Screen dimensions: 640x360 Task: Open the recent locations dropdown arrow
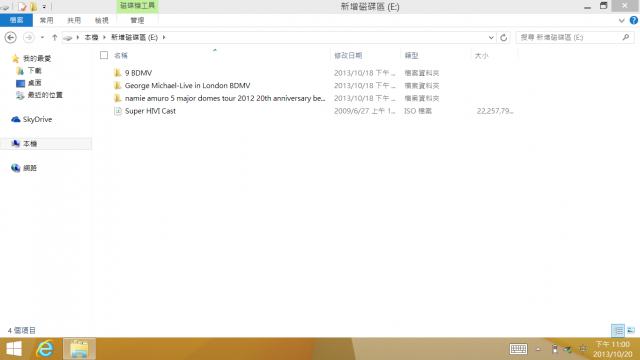click(x=42, y=38)
